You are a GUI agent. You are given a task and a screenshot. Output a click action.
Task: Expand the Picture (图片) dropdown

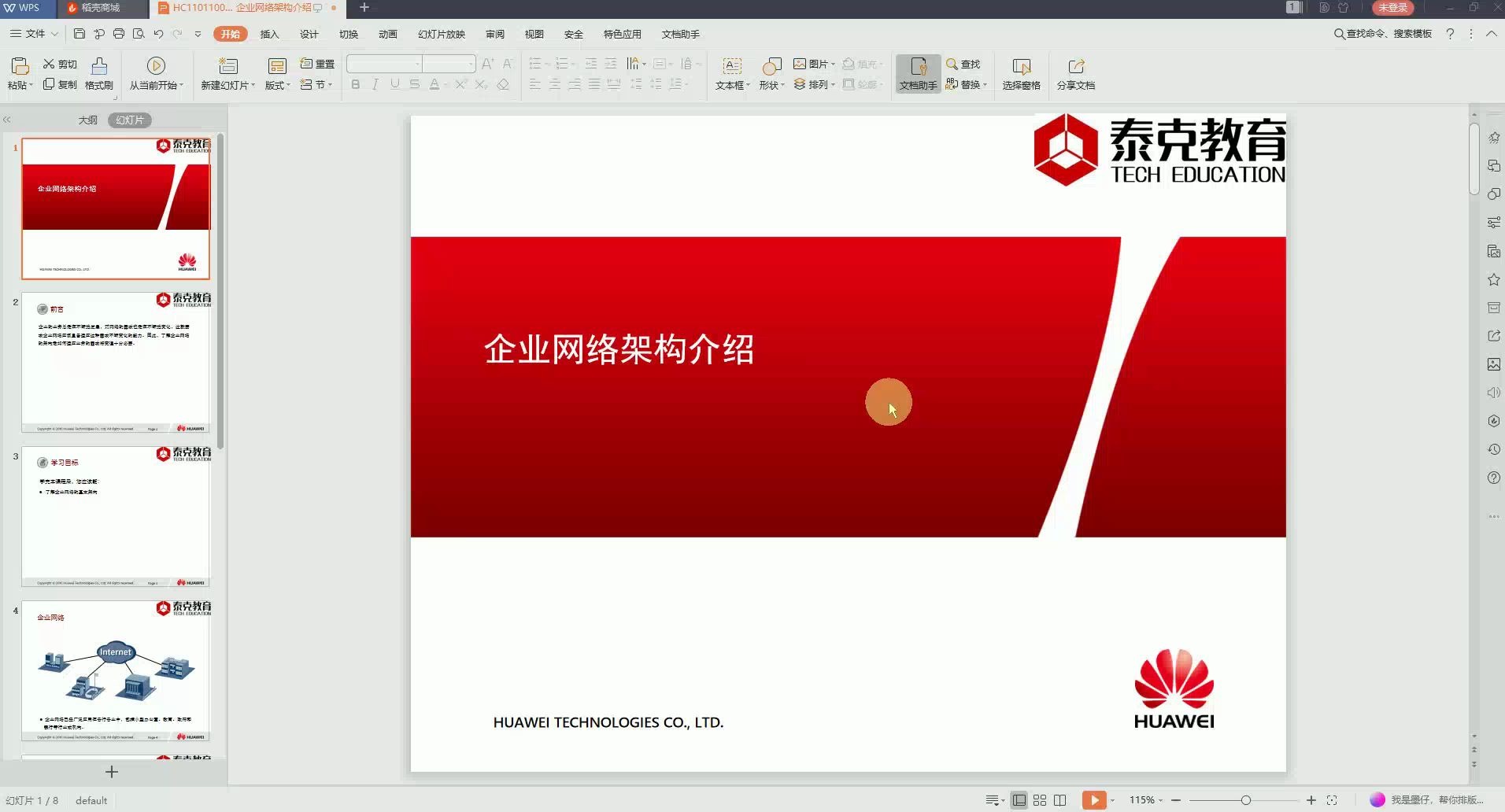[815, 64]
